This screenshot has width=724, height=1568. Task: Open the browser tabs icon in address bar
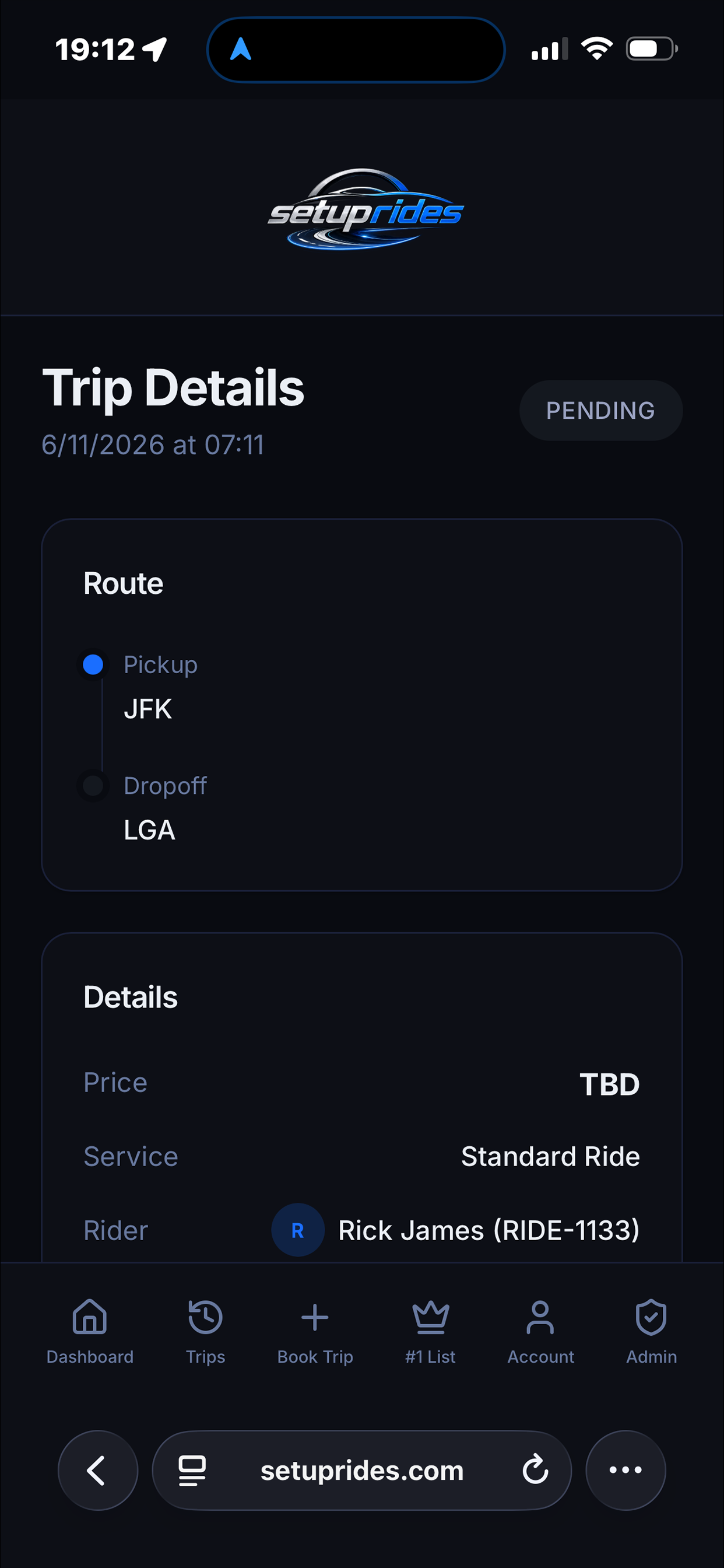192,1471
